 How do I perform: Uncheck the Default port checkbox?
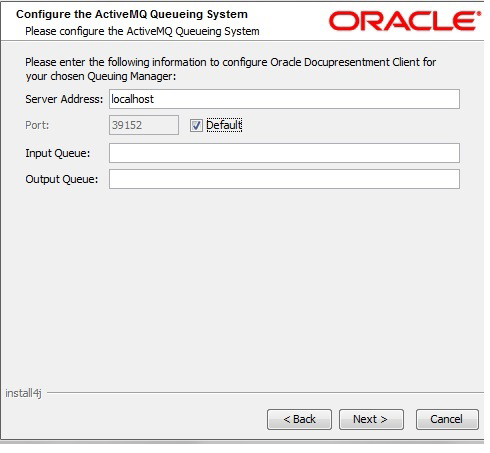pos(196,126)
